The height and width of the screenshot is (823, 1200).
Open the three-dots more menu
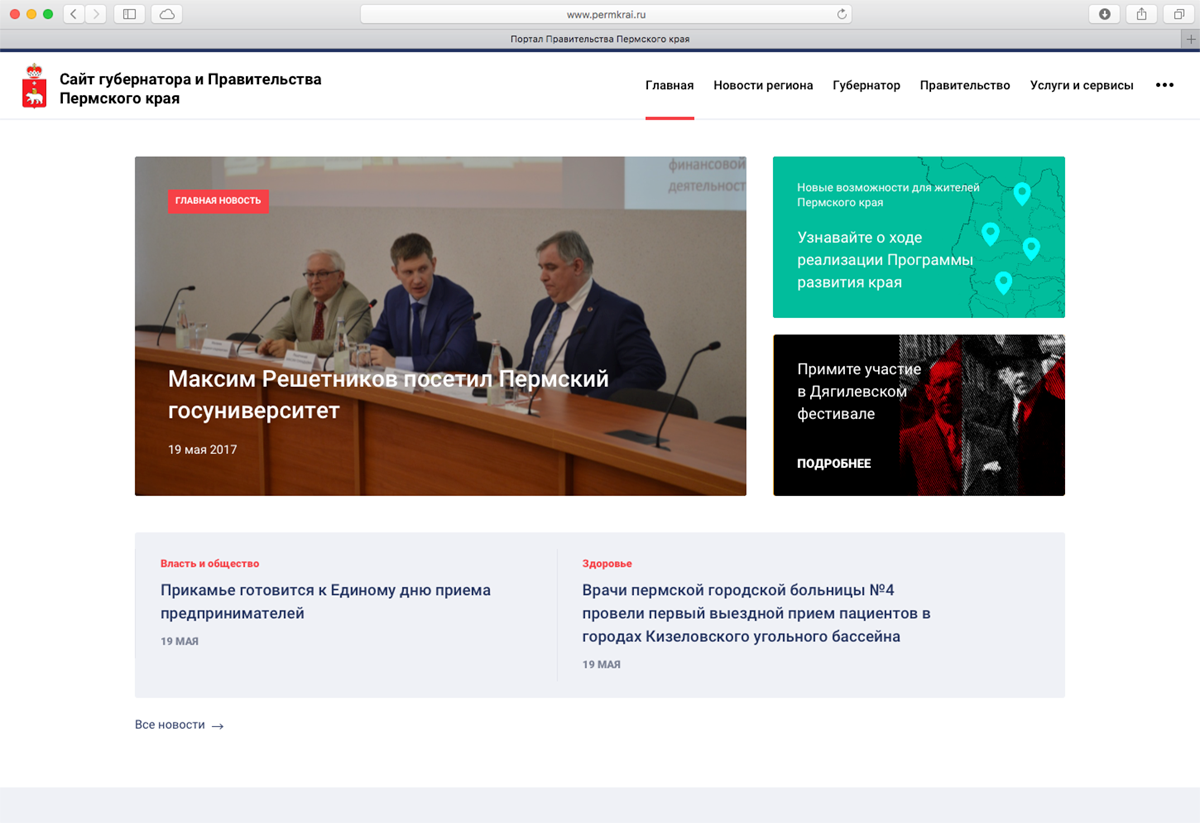click(x=1164, y=85)
